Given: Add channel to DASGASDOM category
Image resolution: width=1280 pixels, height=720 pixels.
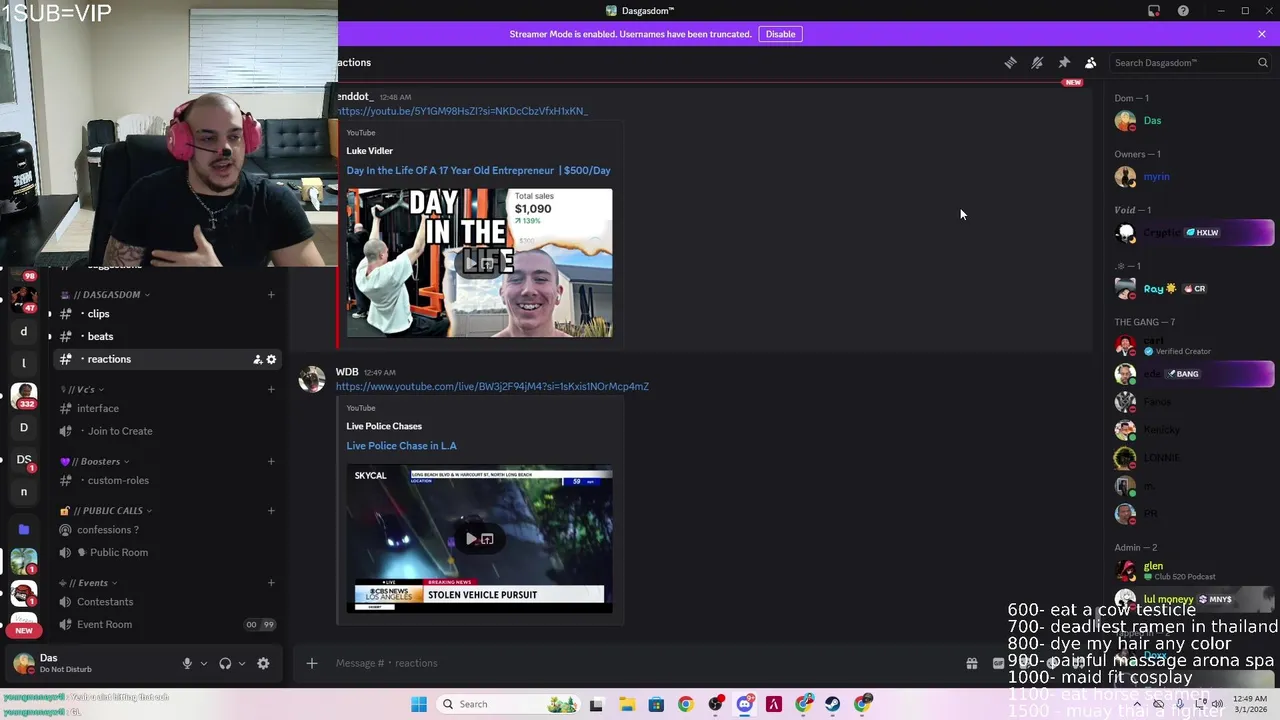Looking at the screenshot, I should pyautogui.click(x=271, y=294).
